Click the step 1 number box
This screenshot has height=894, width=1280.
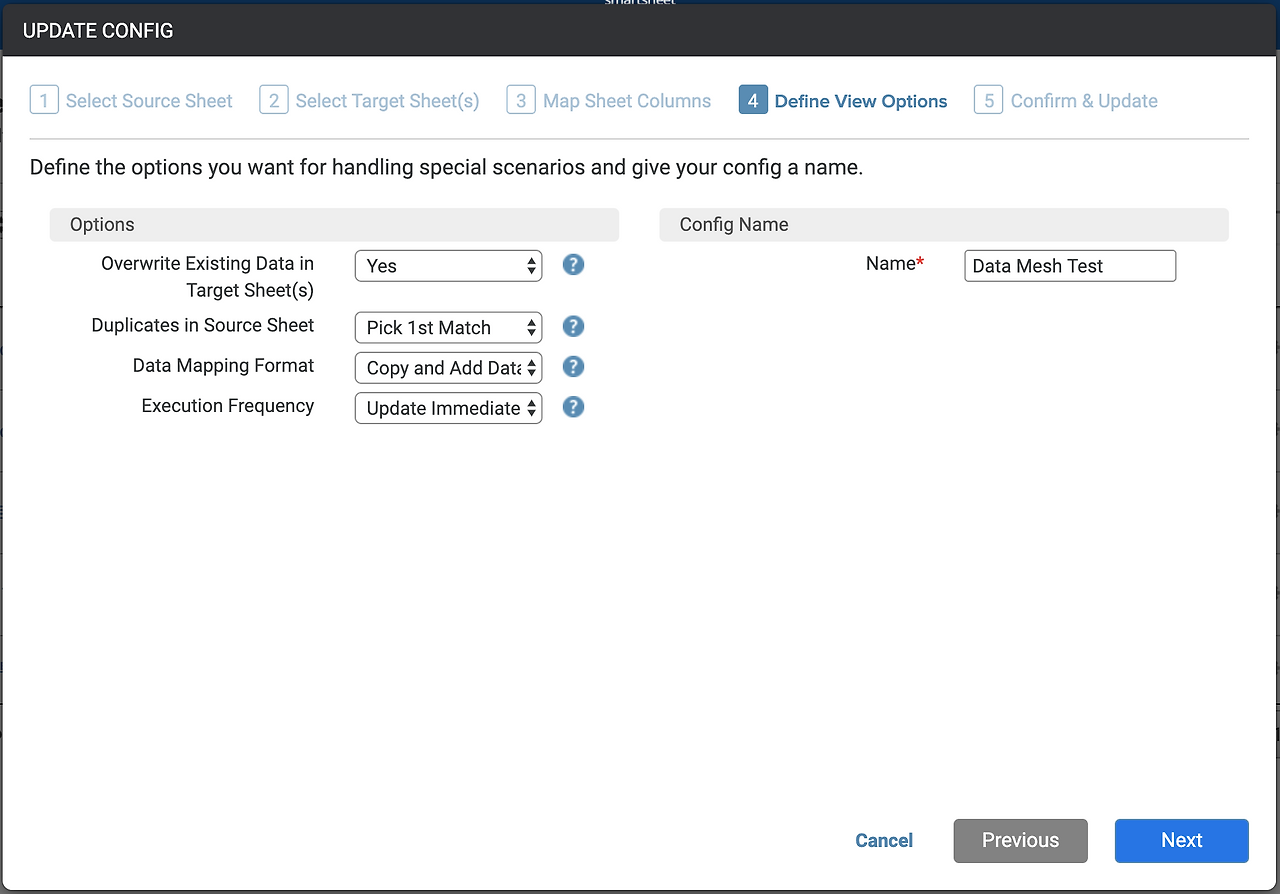pyautogui.click(x=44, y=100)
